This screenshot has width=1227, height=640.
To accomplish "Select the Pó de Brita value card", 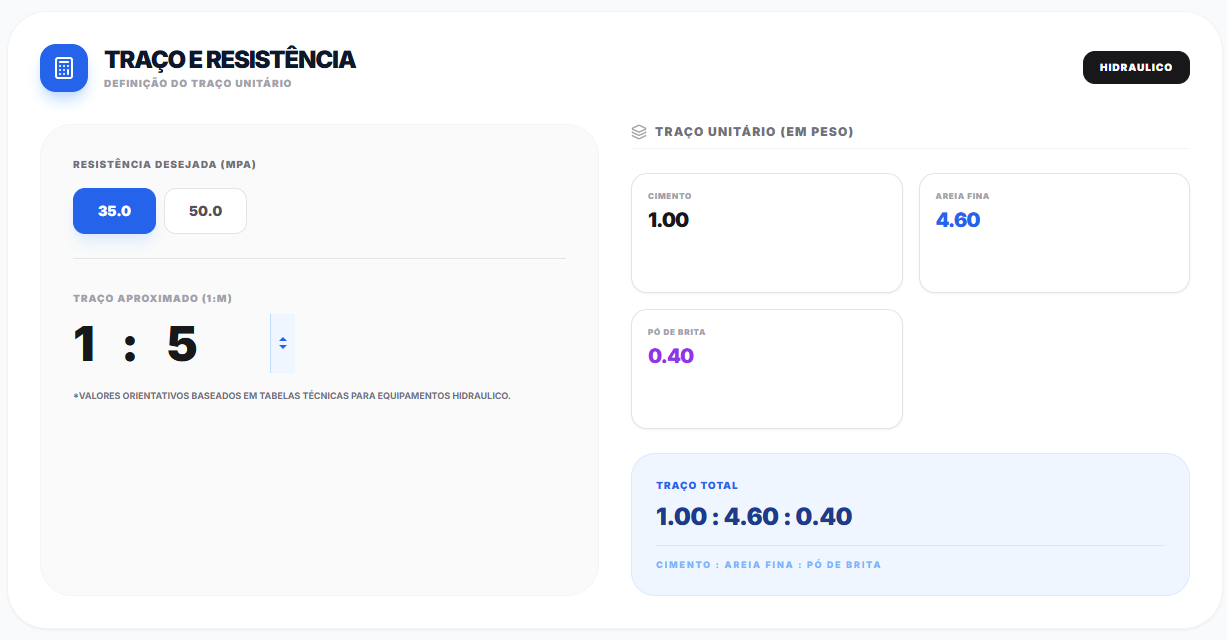I will coord(766,368).
